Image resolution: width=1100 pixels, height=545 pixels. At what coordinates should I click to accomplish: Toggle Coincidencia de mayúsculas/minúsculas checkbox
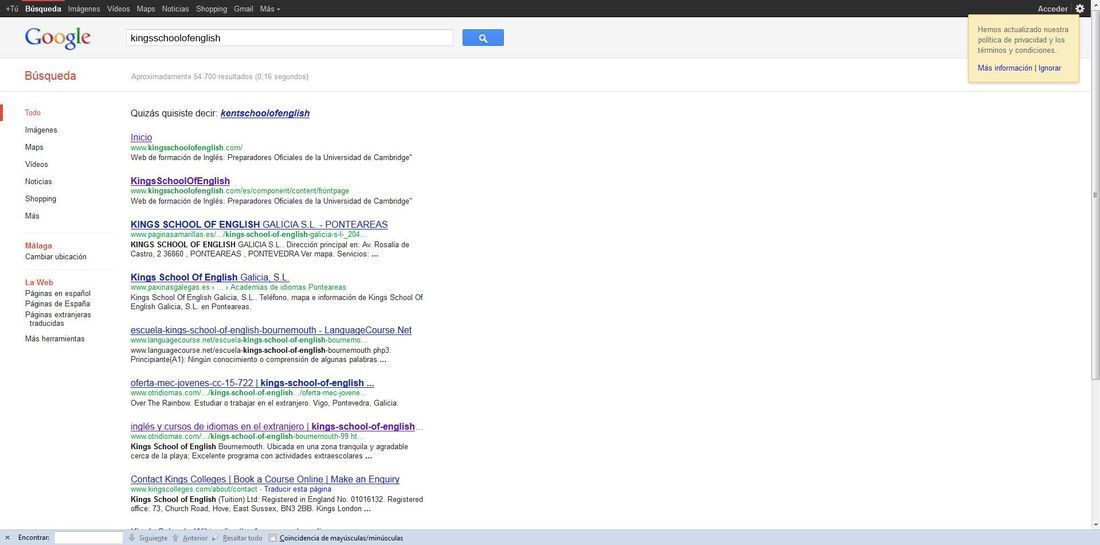coord(272,538)
